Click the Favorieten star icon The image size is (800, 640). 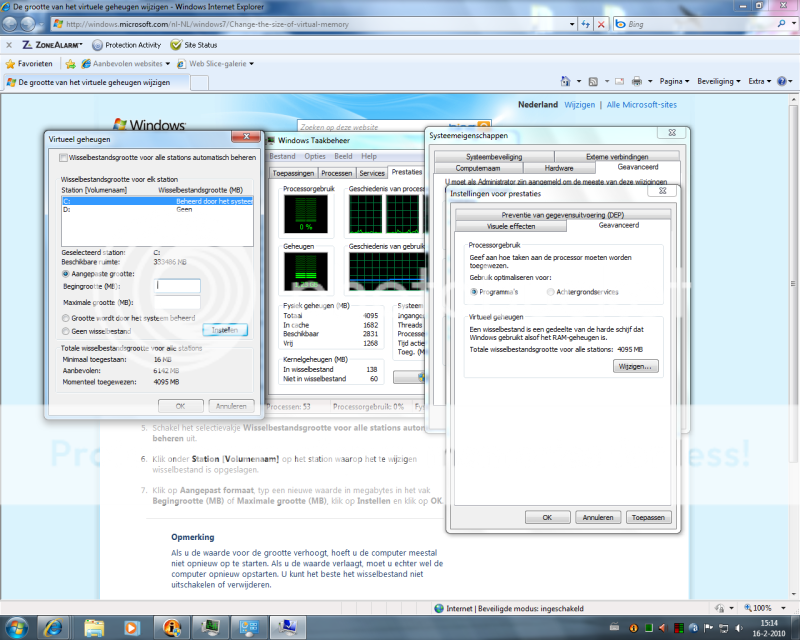tap(11, 63)
